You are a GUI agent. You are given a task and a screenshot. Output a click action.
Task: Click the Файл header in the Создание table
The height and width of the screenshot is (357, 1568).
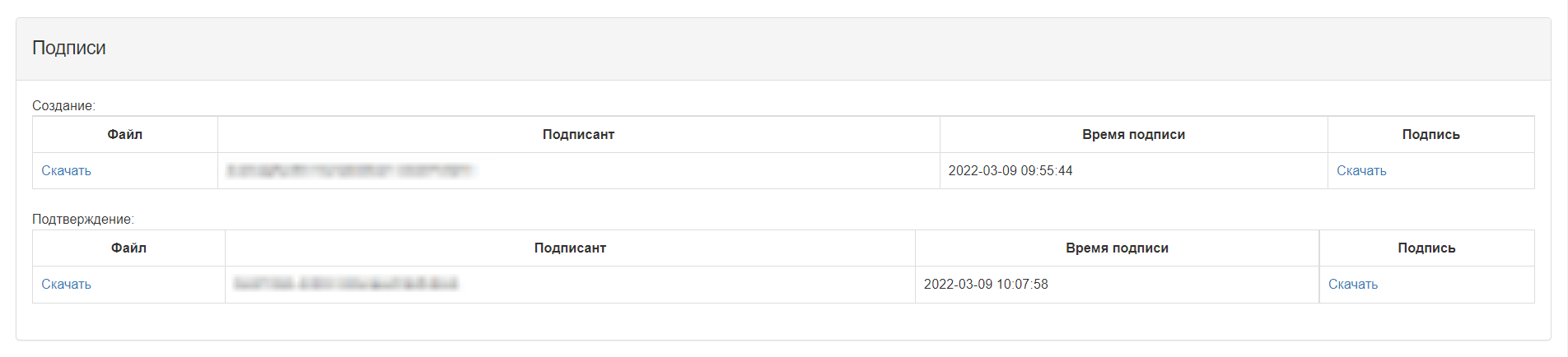[x=125, y=134]
